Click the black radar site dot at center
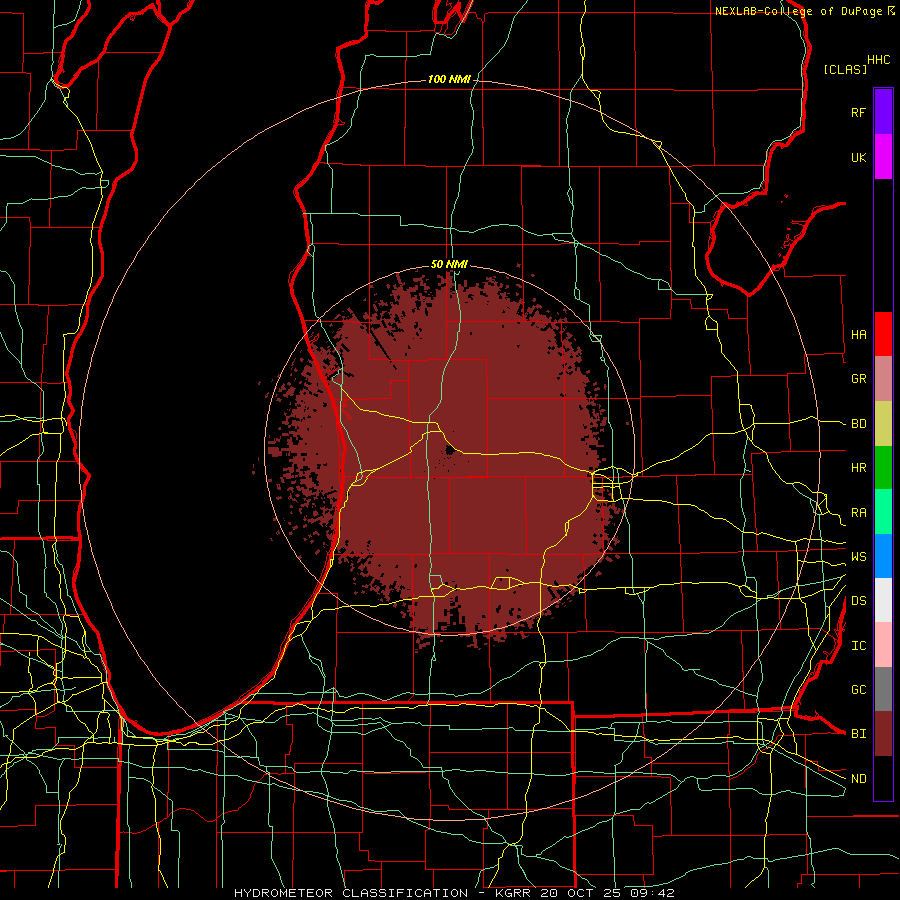 point(449,451)
